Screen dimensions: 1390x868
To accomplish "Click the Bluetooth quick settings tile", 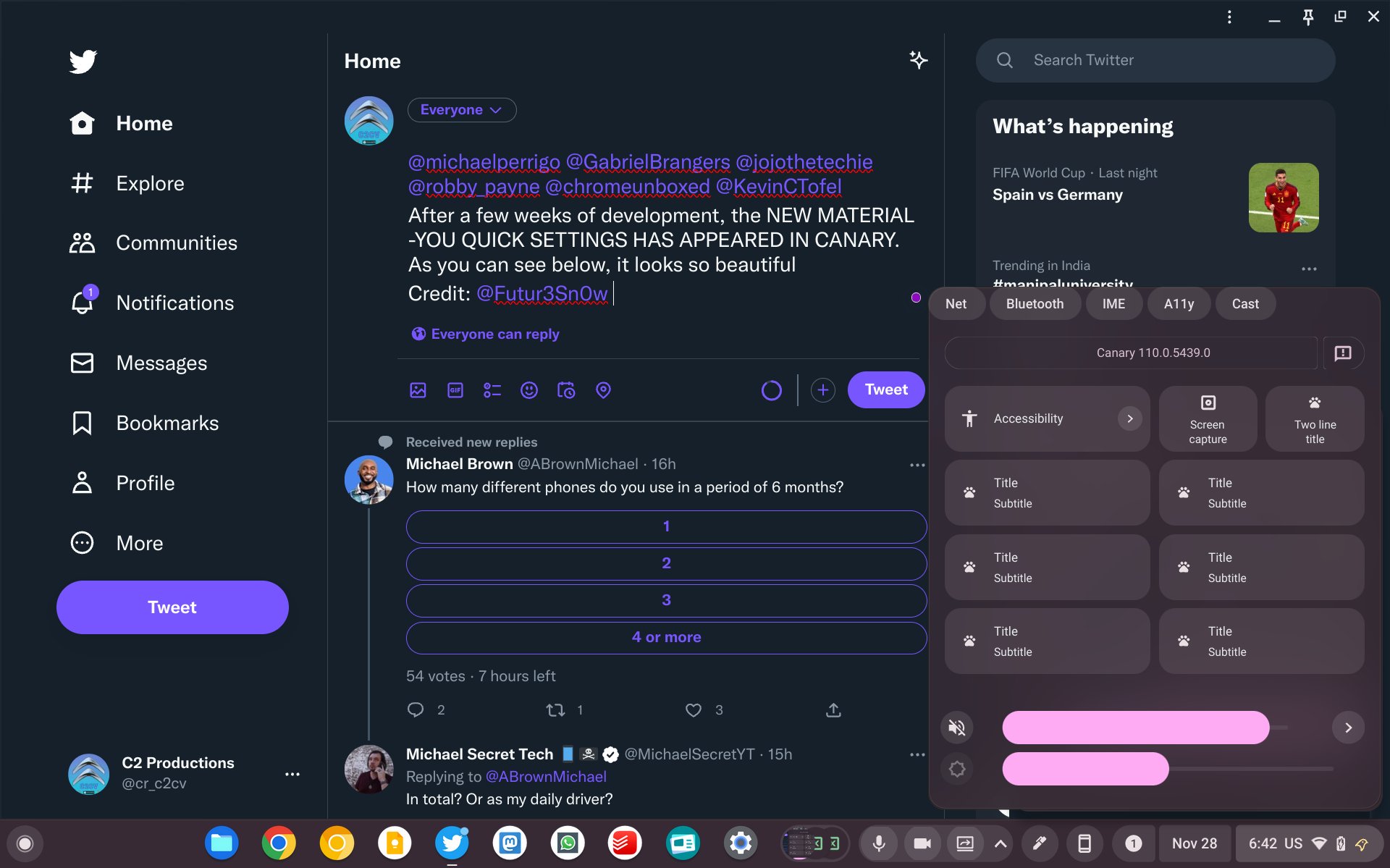I will [1034, 304].
